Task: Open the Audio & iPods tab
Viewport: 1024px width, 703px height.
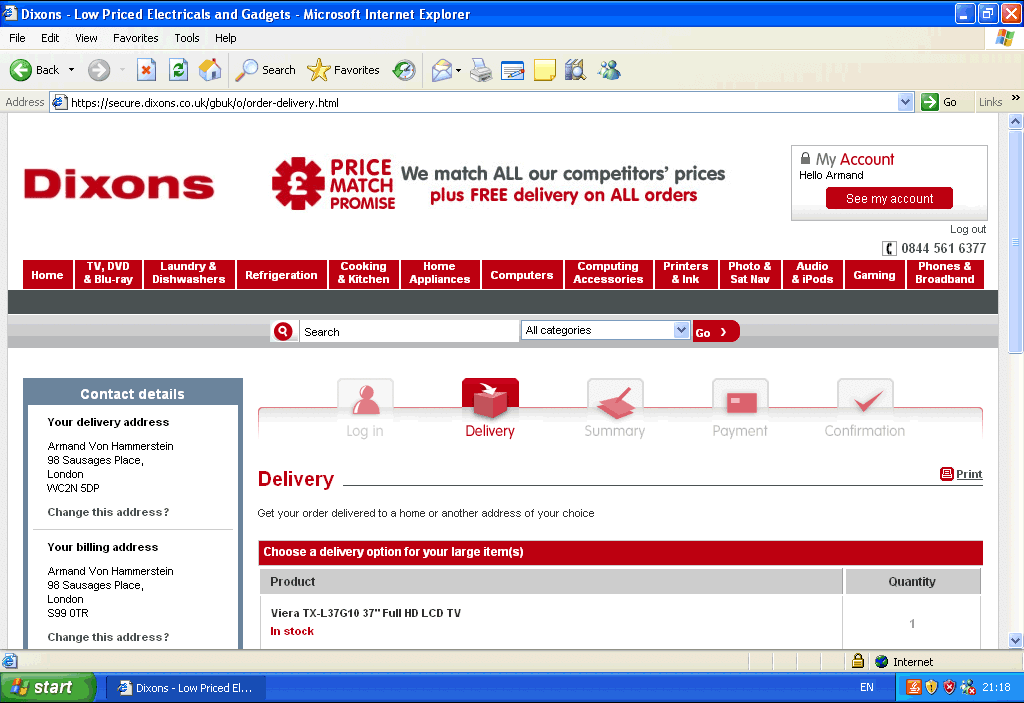Action: pyautogui.click(x=812, y=273)
